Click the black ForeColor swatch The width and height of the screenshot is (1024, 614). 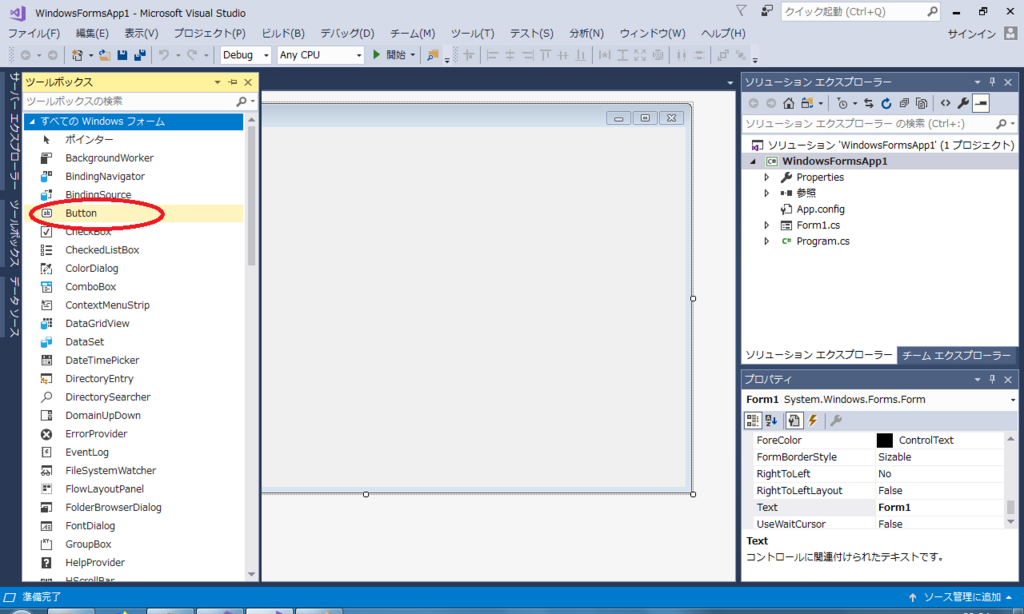[884, 440]
